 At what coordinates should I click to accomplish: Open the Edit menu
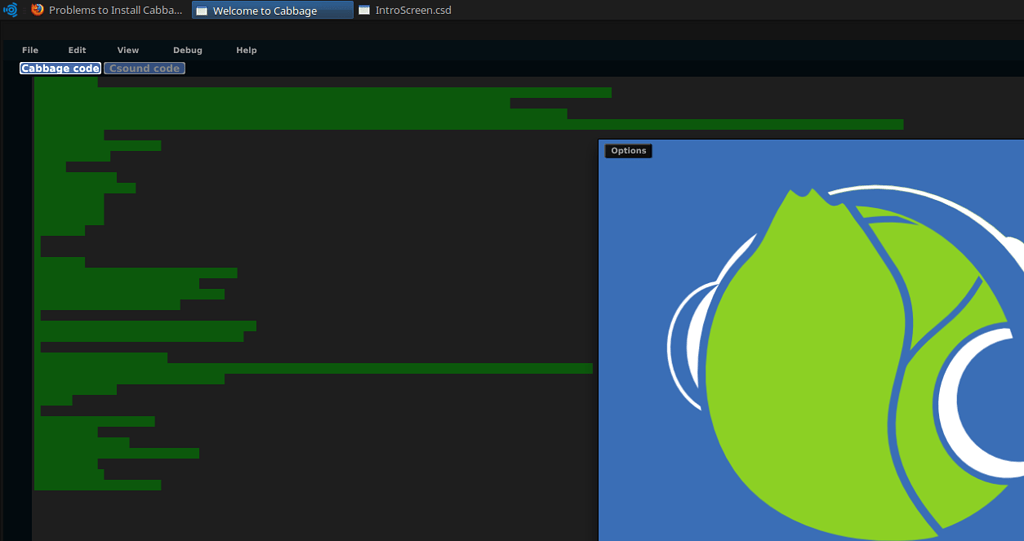click(77, 50)
